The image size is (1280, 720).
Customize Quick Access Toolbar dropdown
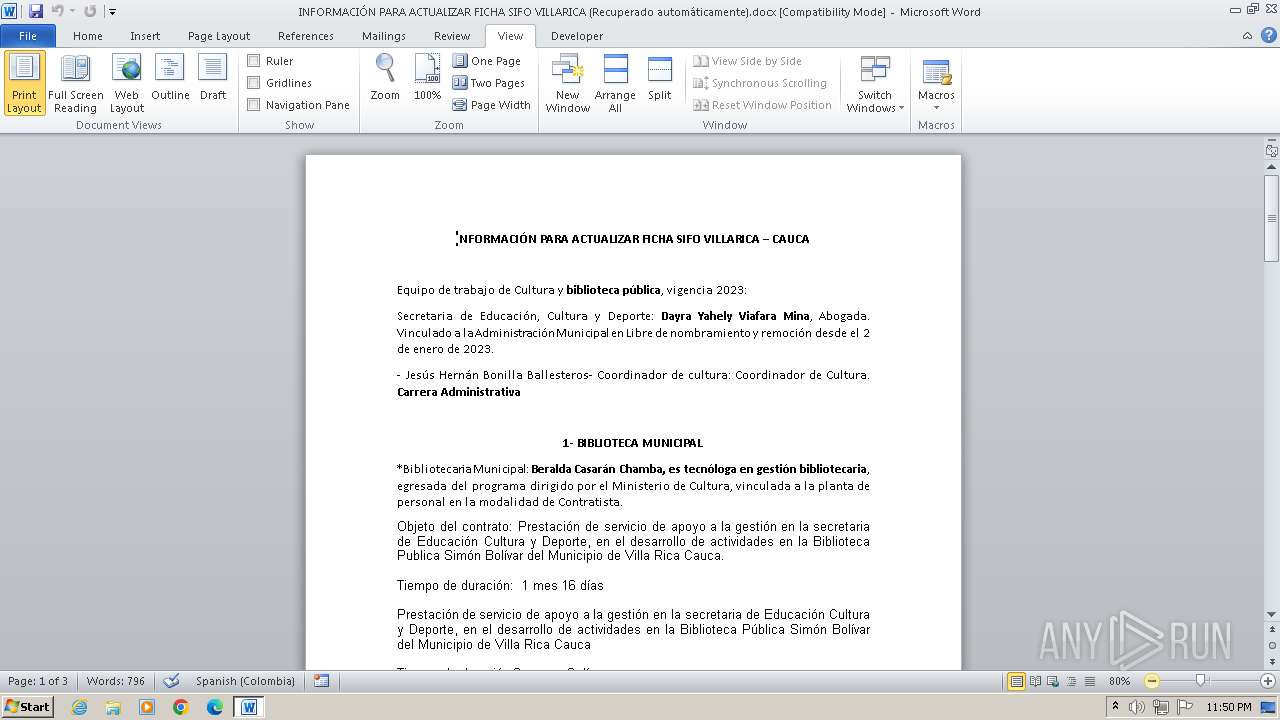(112, 11)
